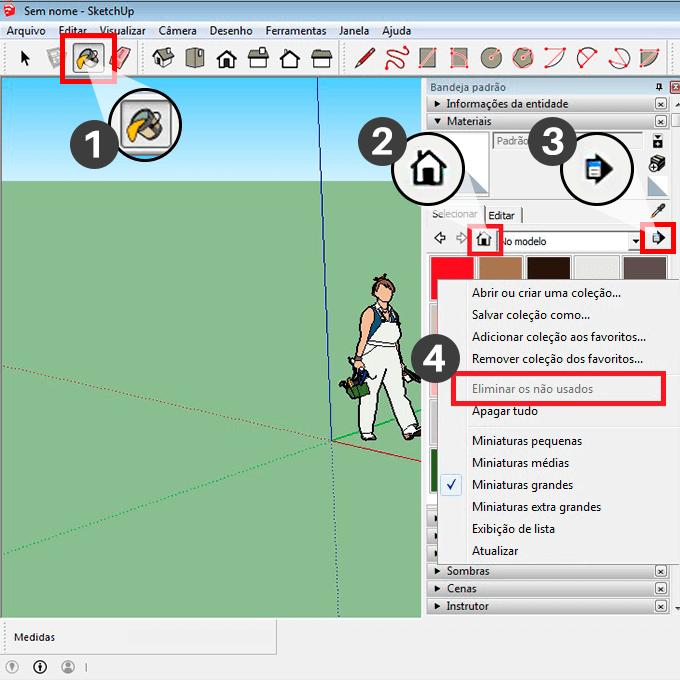The width and height of the screenshot is (680, 680).
Task: Choose Miniaturas grandes thumbnail size
Action: pos(522,485)
